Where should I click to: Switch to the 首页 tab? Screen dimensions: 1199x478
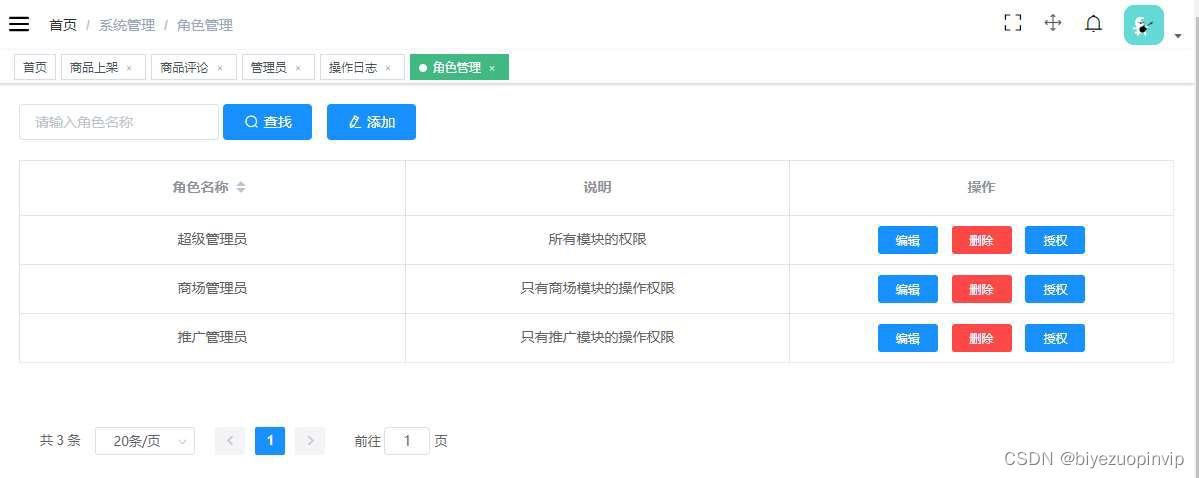pos(35,67)
